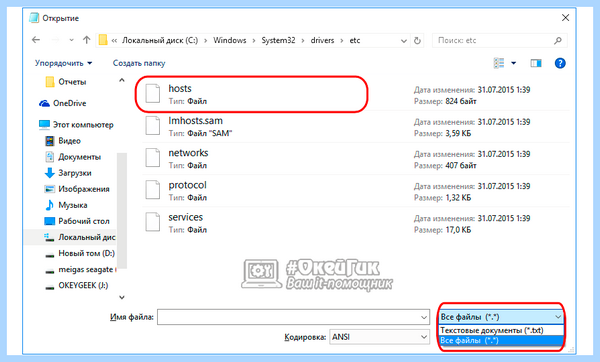The width and height of the screenshot is (600, 362).
Task: Open recent locations chevron beside navigation arrows
Action: click(71, 40)
